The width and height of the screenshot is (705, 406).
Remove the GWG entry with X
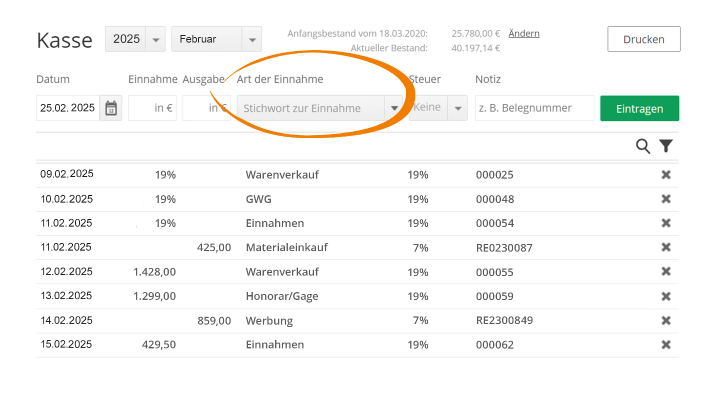[666, 199]
